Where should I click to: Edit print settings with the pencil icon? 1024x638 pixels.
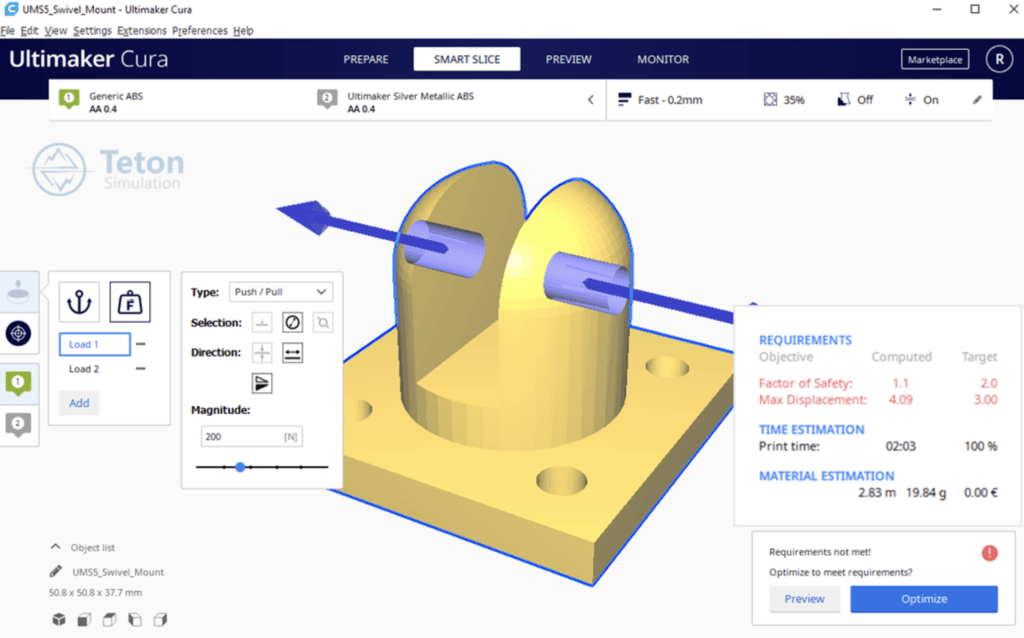click(977, 100)
